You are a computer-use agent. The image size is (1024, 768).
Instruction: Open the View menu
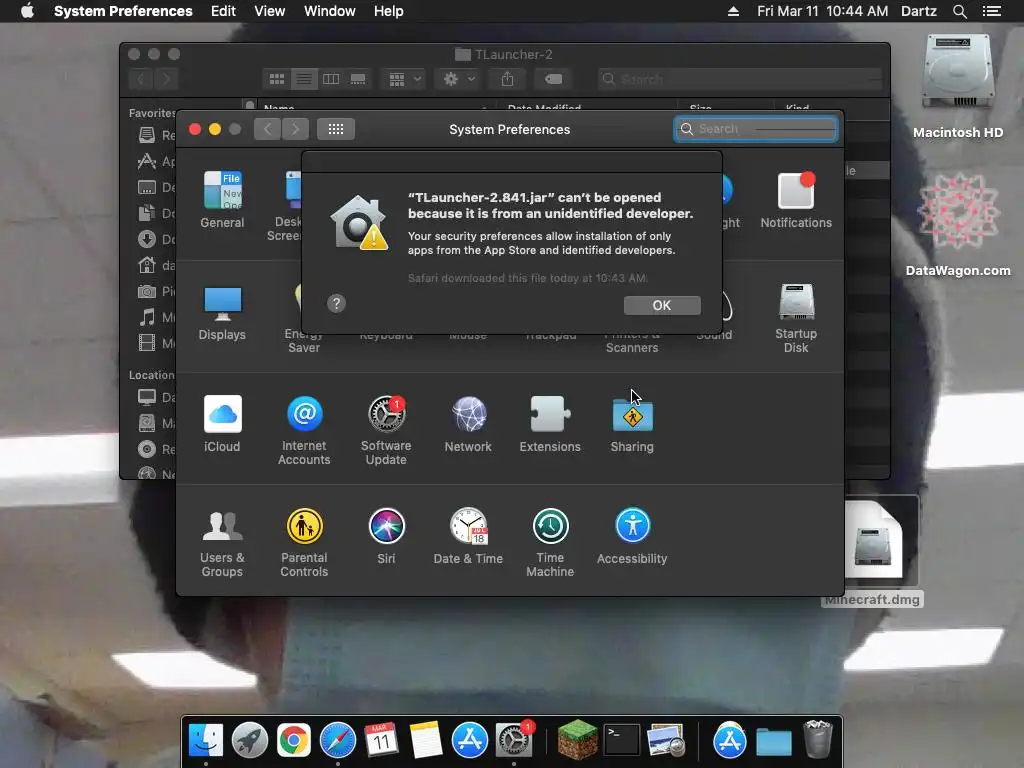(x=269, y=11)
